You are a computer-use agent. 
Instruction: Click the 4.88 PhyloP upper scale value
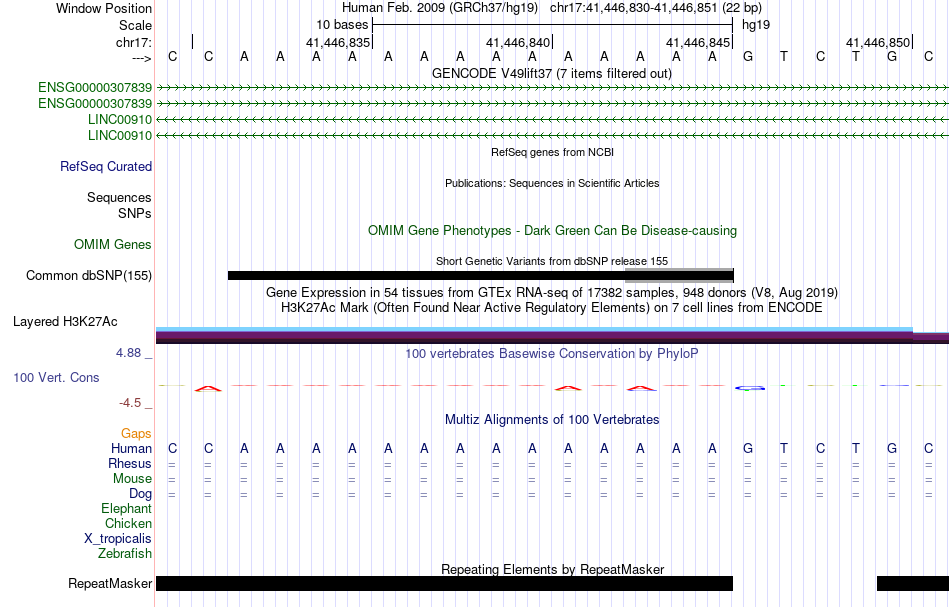click(128, 353)
